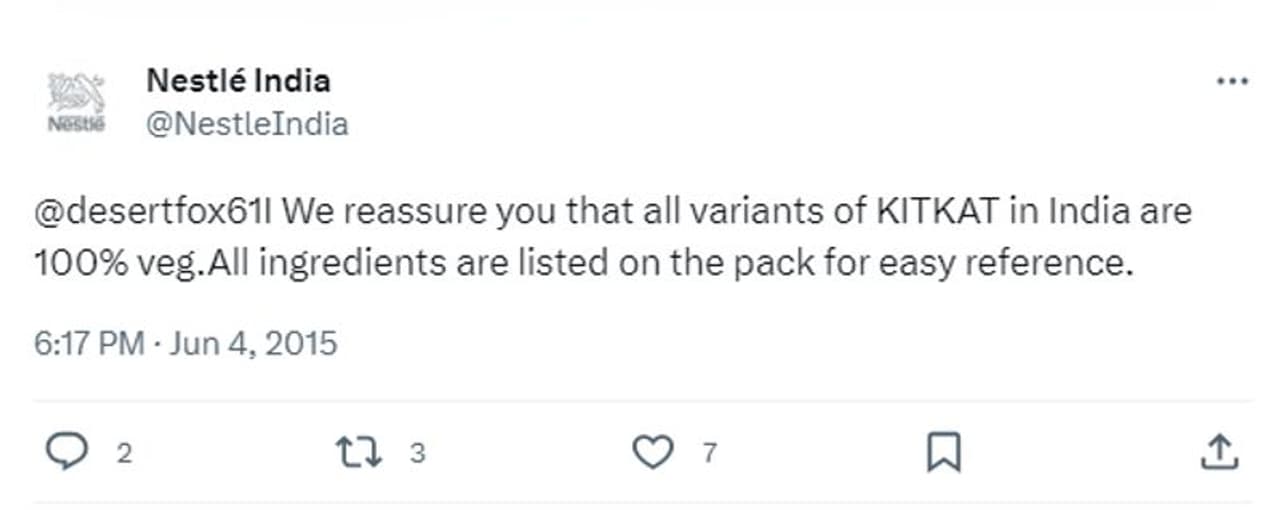Click the @NestleIndia handle

(247, 124)
